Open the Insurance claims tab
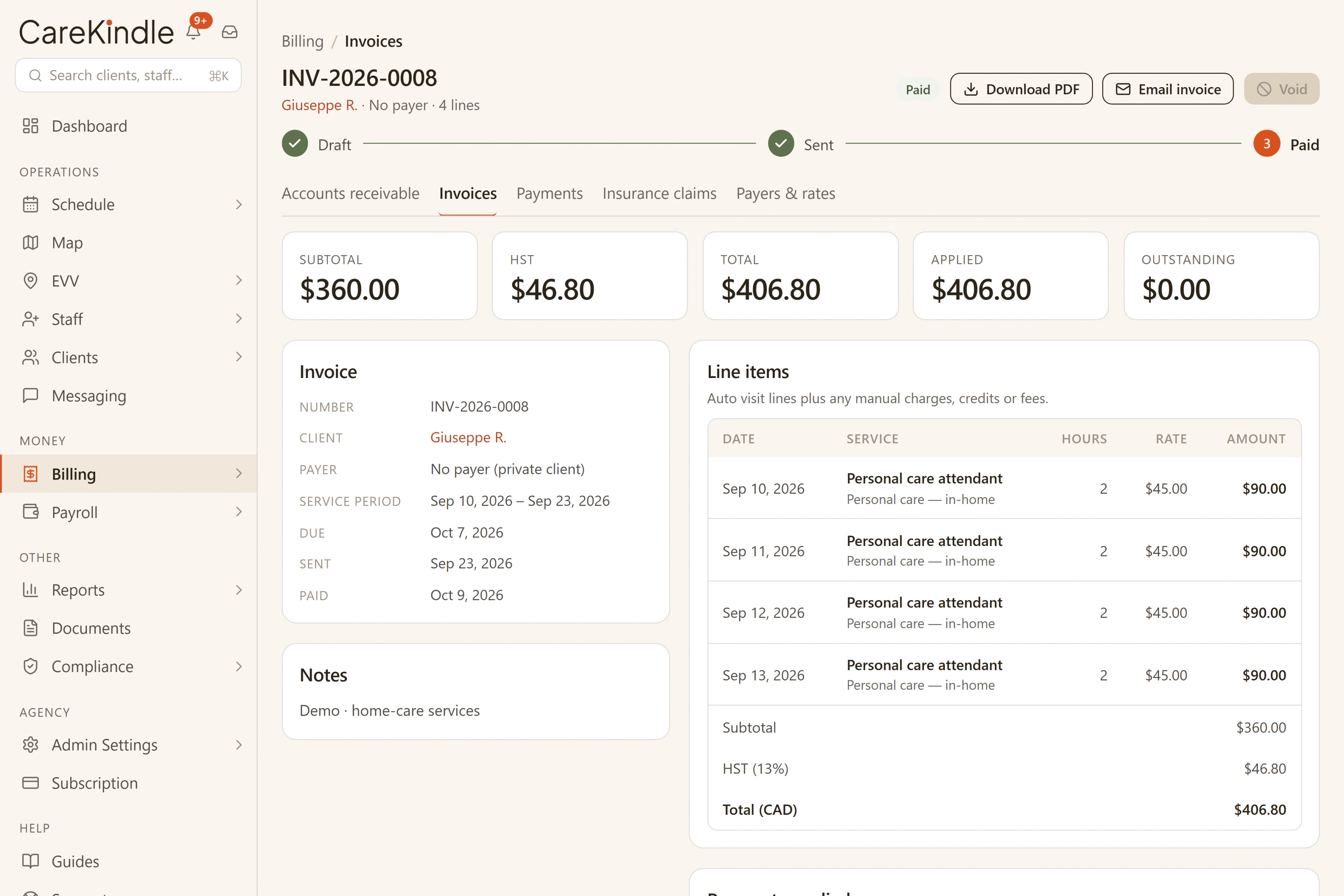This screenshot has width=1344, height=896. pos(659,193)
